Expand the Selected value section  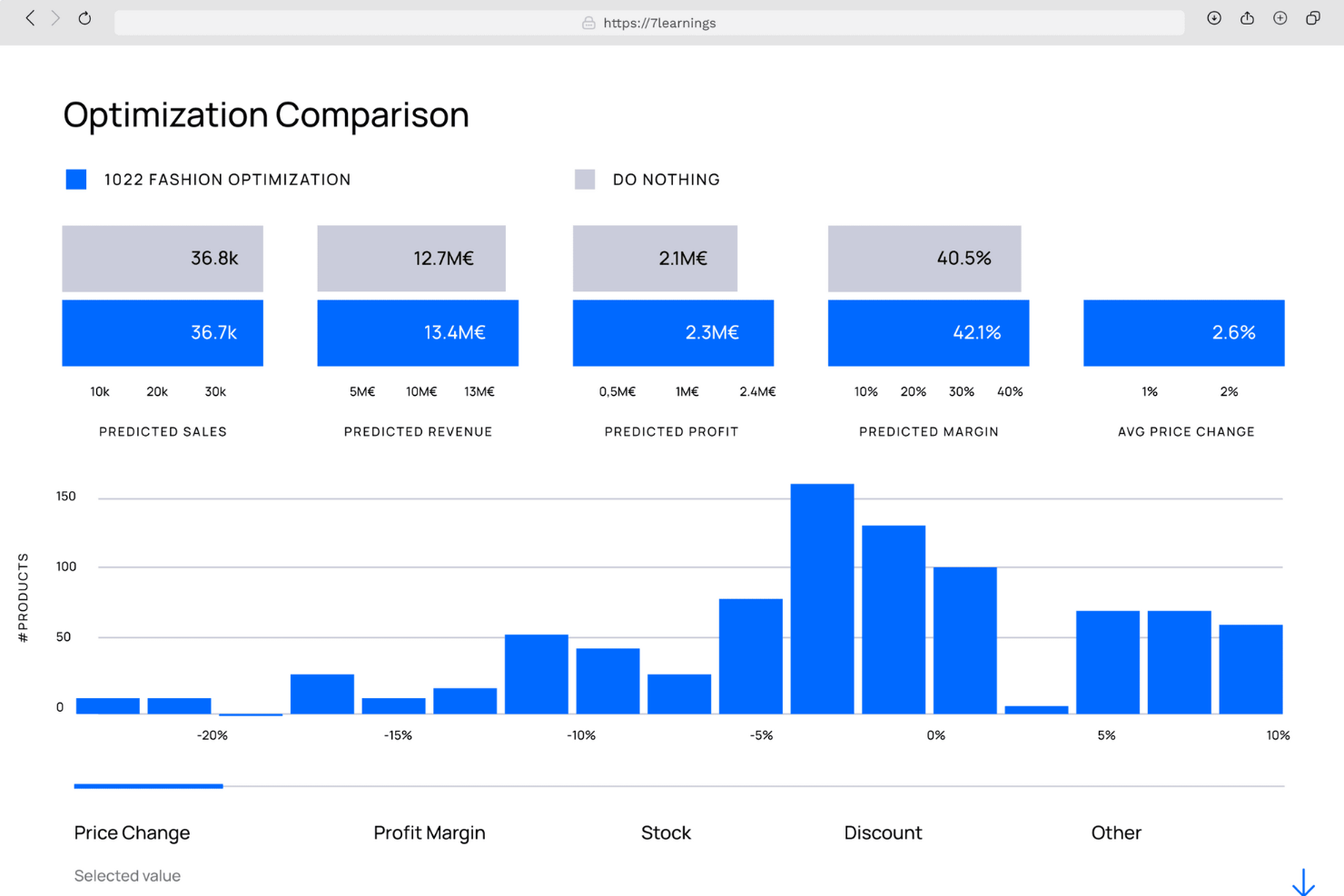127,875
